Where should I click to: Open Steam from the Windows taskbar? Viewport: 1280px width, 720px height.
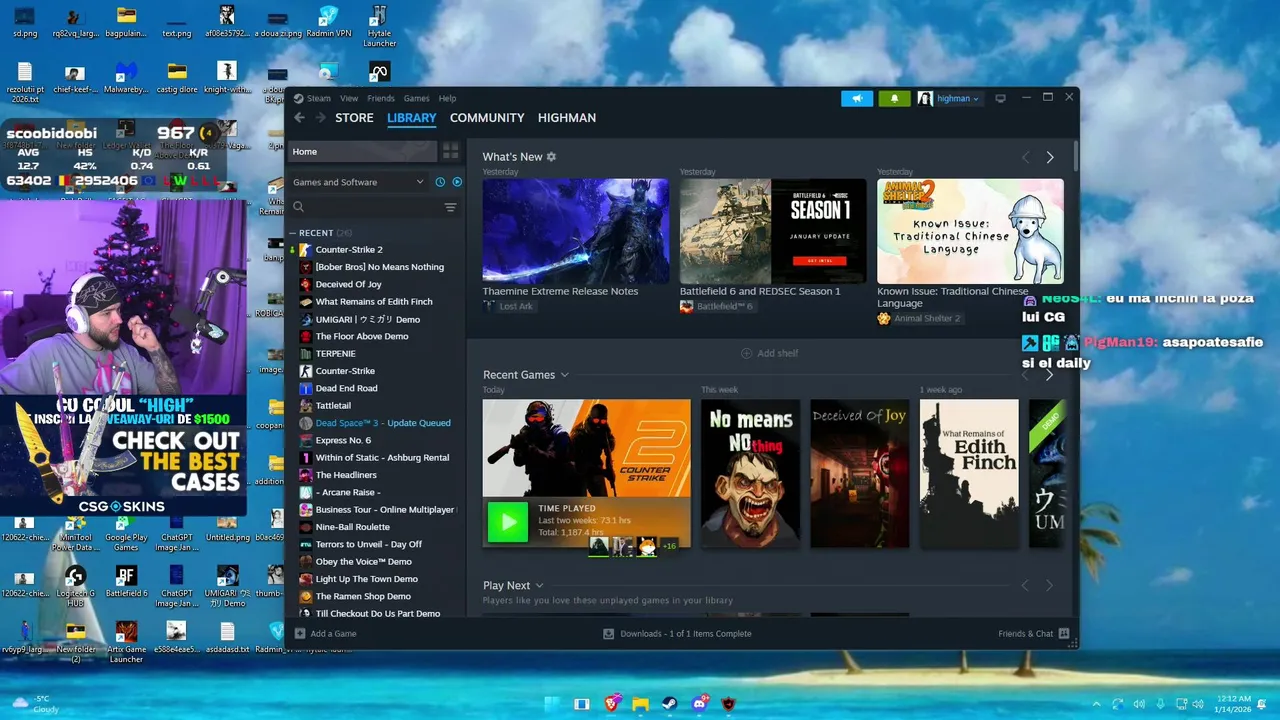point(670,704)
